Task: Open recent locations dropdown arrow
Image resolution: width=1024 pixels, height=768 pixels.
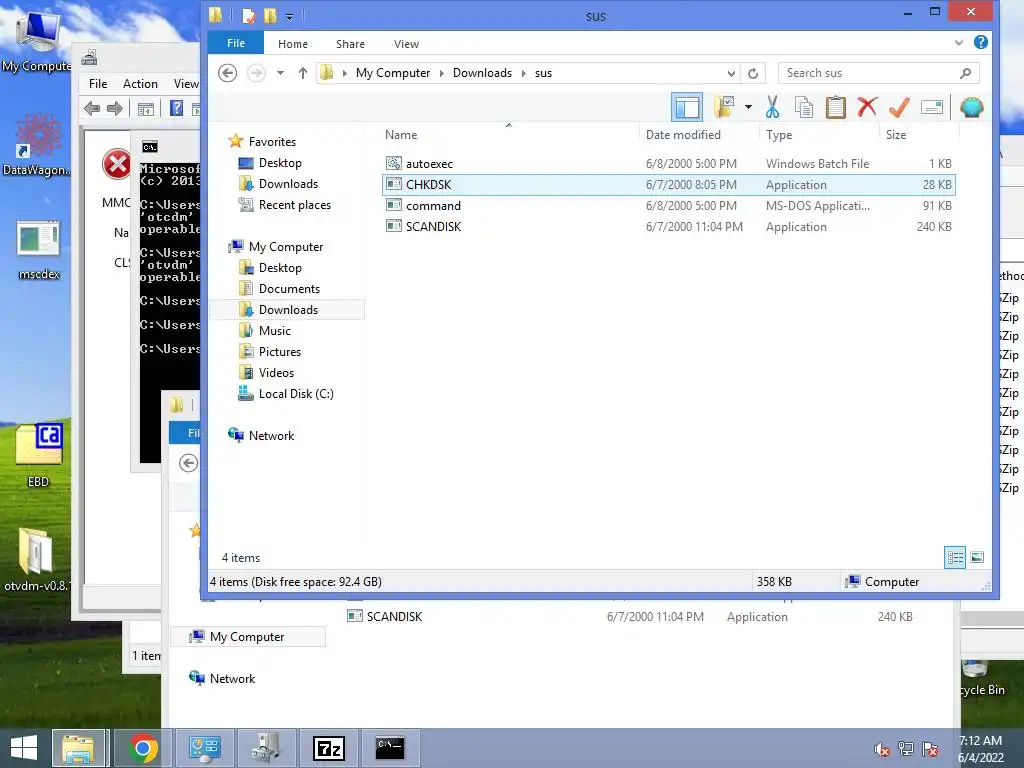Action: click(280, 72)
